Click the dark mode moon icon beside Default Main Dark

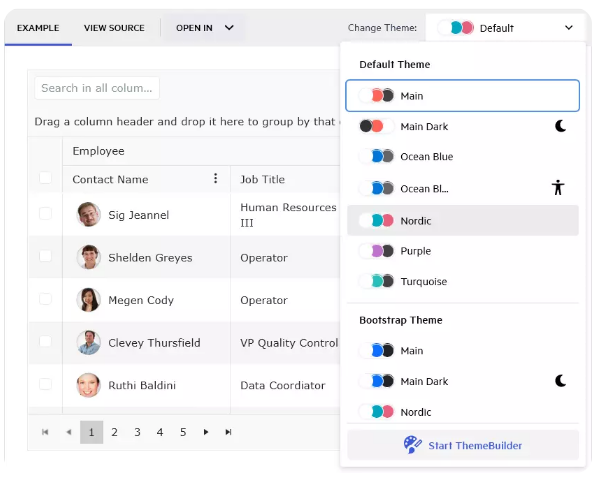[x=561, y=127]
